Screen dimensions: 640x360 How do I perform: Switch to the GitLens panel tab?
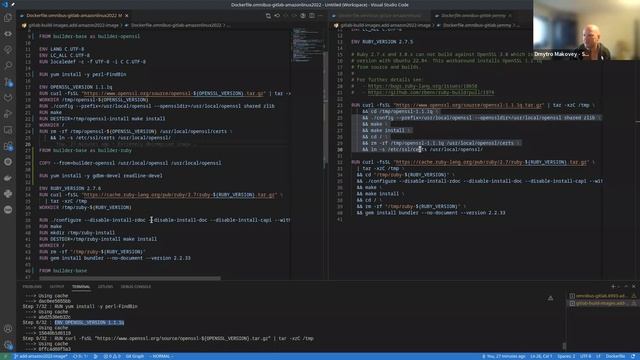[105, 287]
